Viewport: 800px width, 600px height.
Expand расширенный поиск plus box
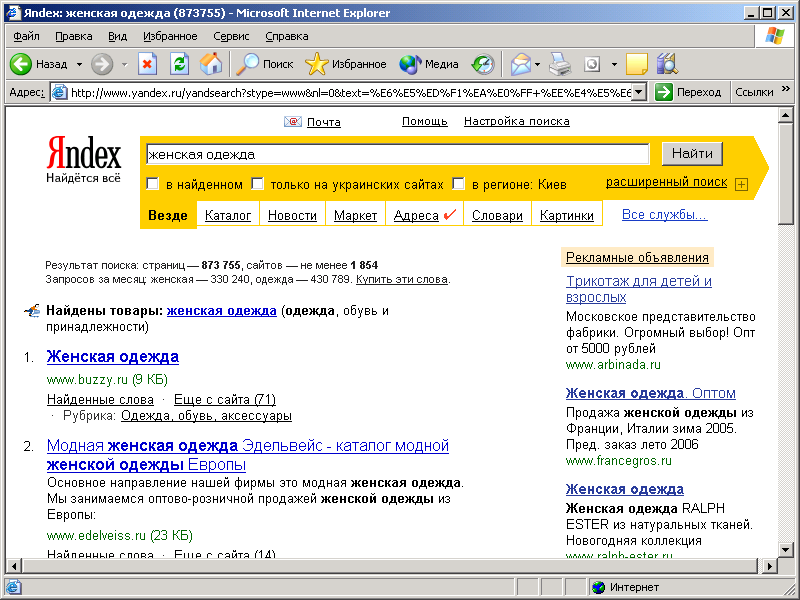click(x=741, y=185)
